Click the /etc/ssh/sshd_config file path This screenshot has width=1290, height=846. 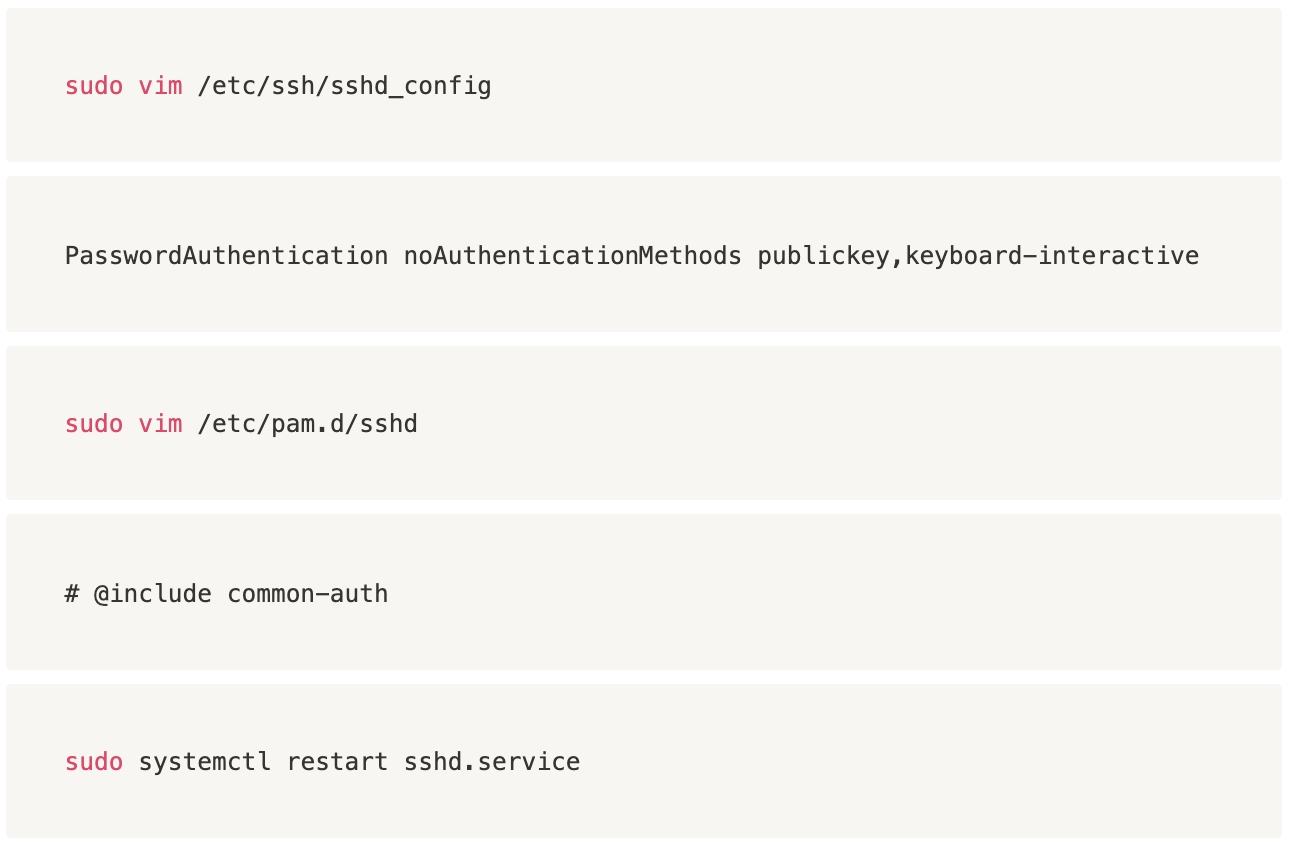pos(344,86)
